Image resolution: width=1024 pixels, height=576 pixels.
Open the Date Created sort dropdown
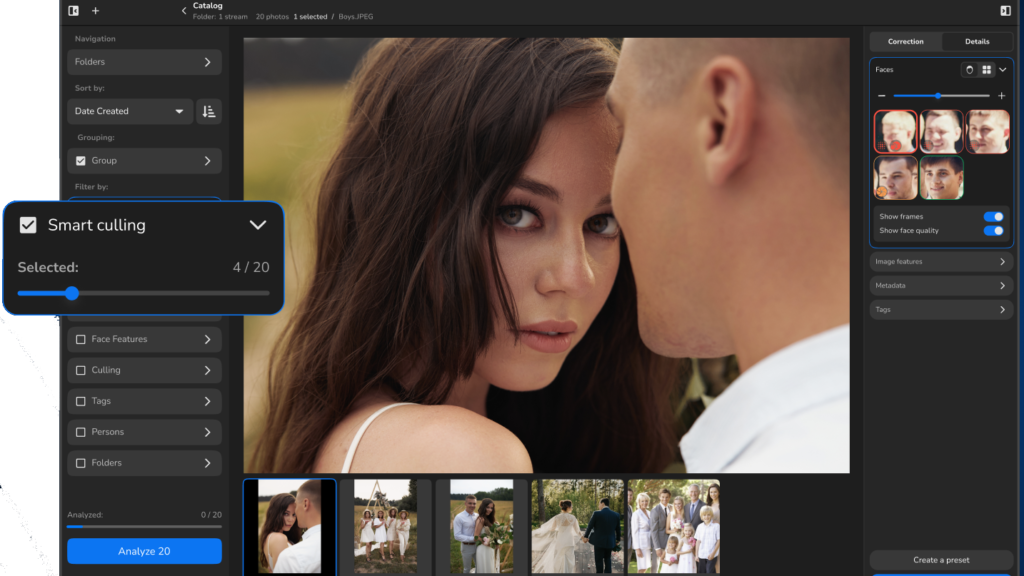point(129,111)
